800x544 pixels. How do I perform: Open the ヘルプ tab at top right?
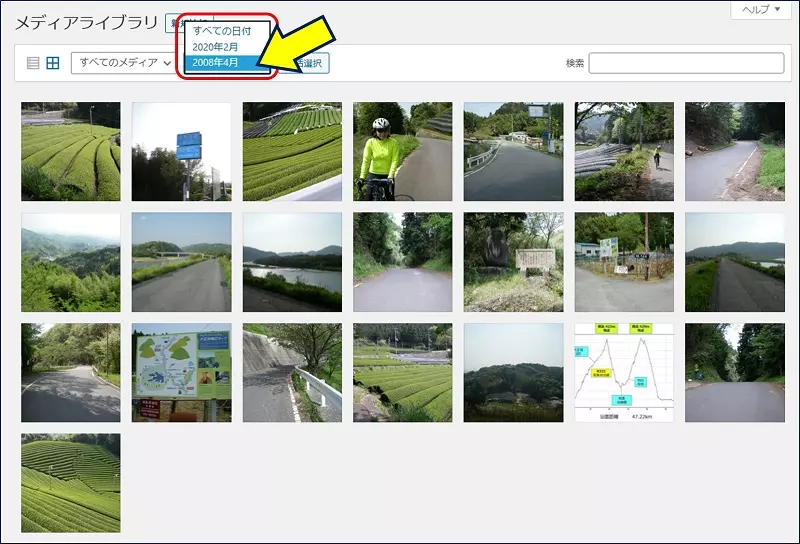click(x=761, y=9)
